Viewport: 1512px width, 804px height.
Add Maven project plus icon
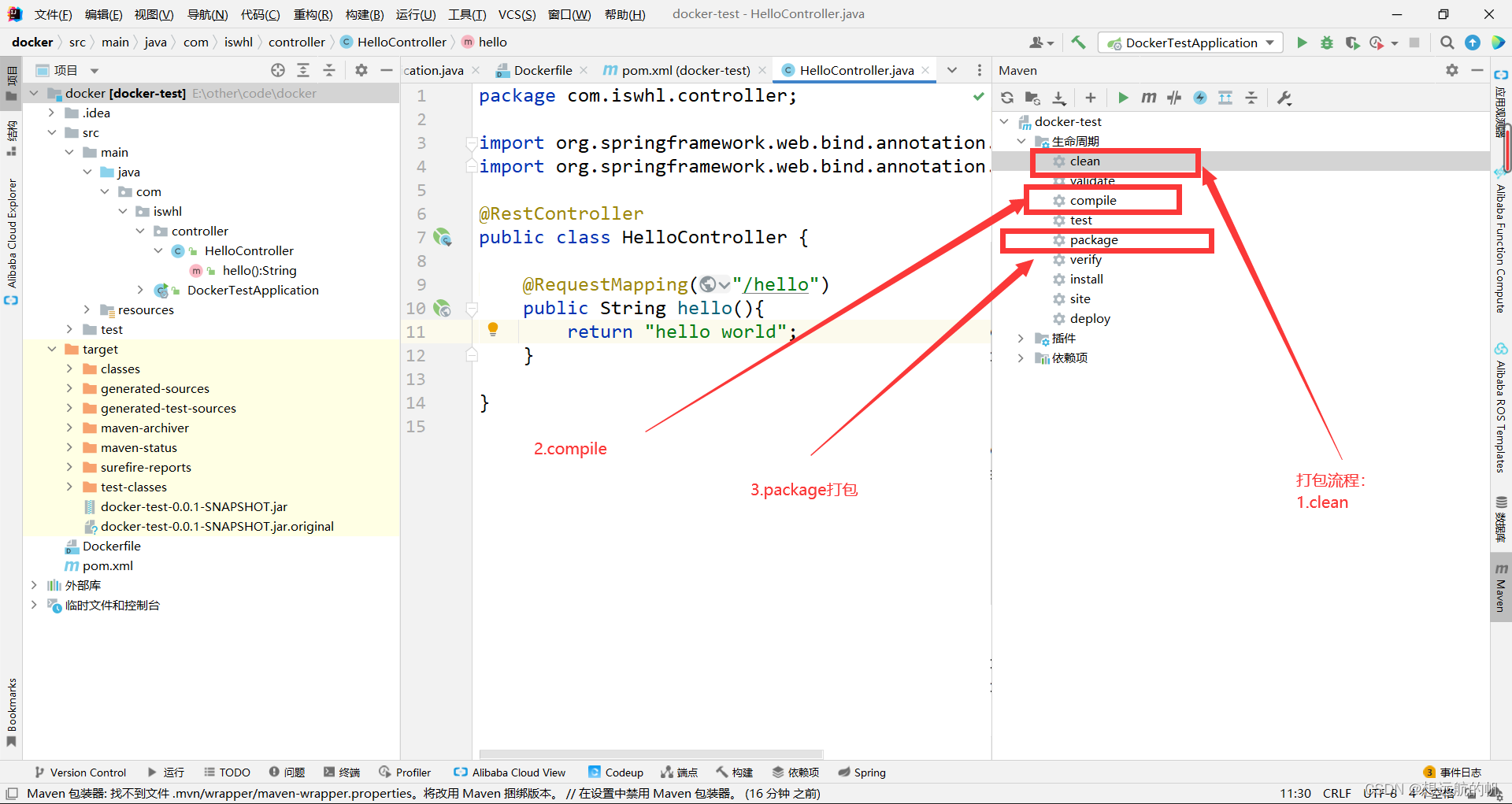tap(1091, 98)
